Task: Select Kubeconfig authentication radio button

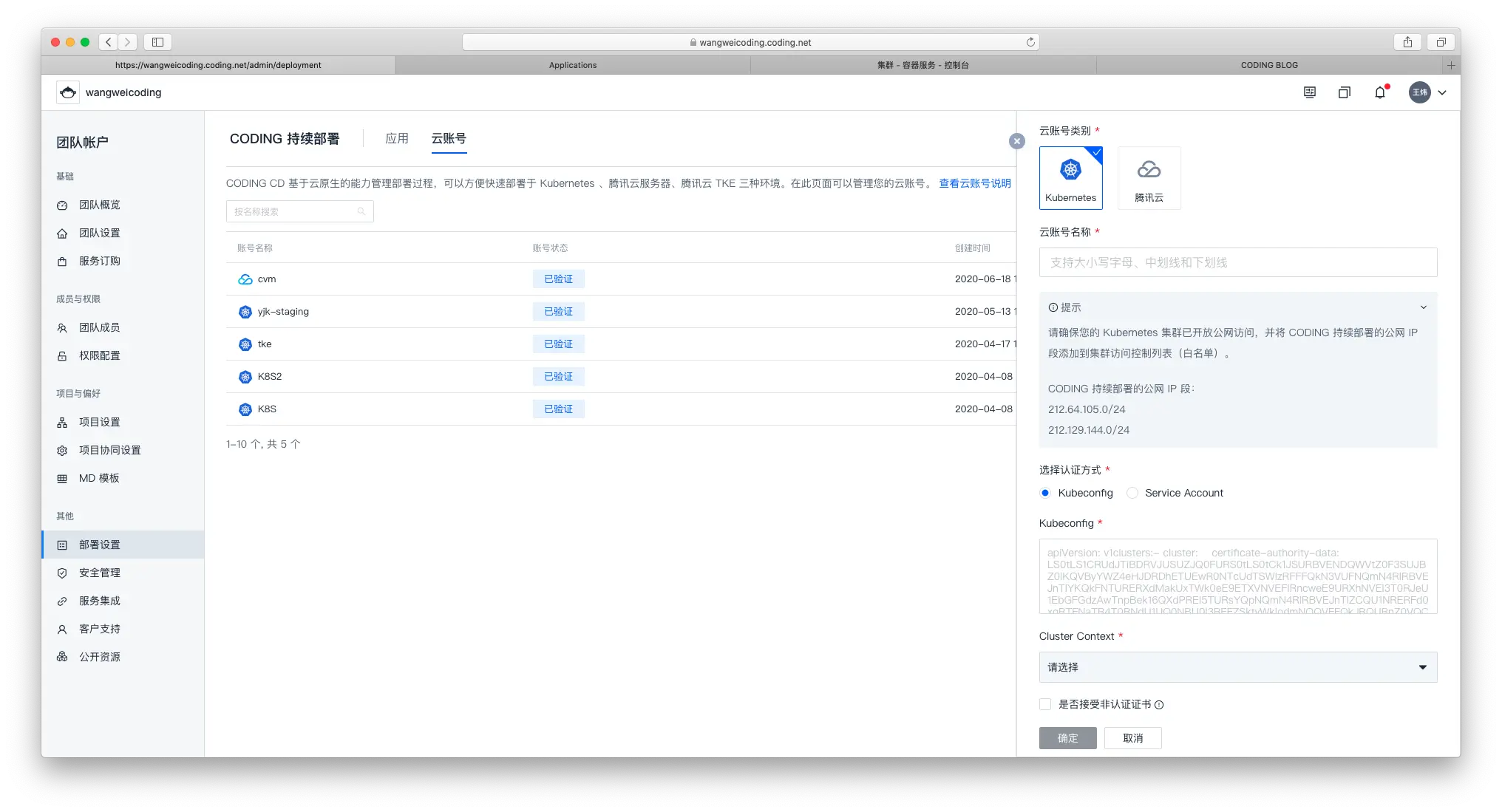Action: (x=1045, y=493)
